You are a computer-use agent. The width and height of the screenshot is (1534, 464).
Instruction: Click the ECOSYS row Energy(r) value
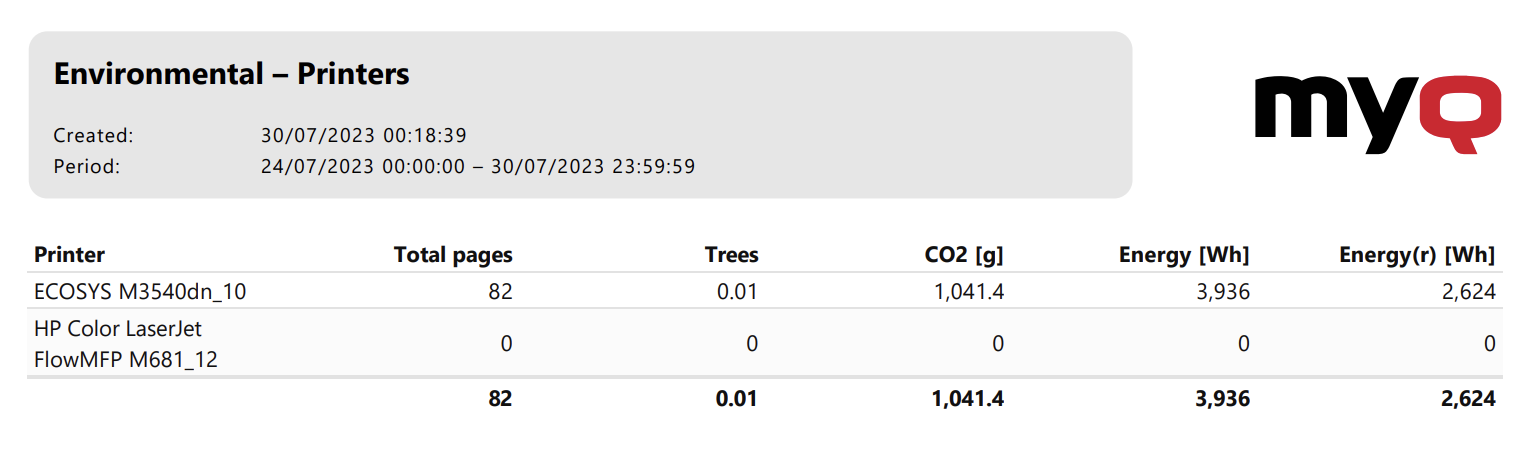1467,292
